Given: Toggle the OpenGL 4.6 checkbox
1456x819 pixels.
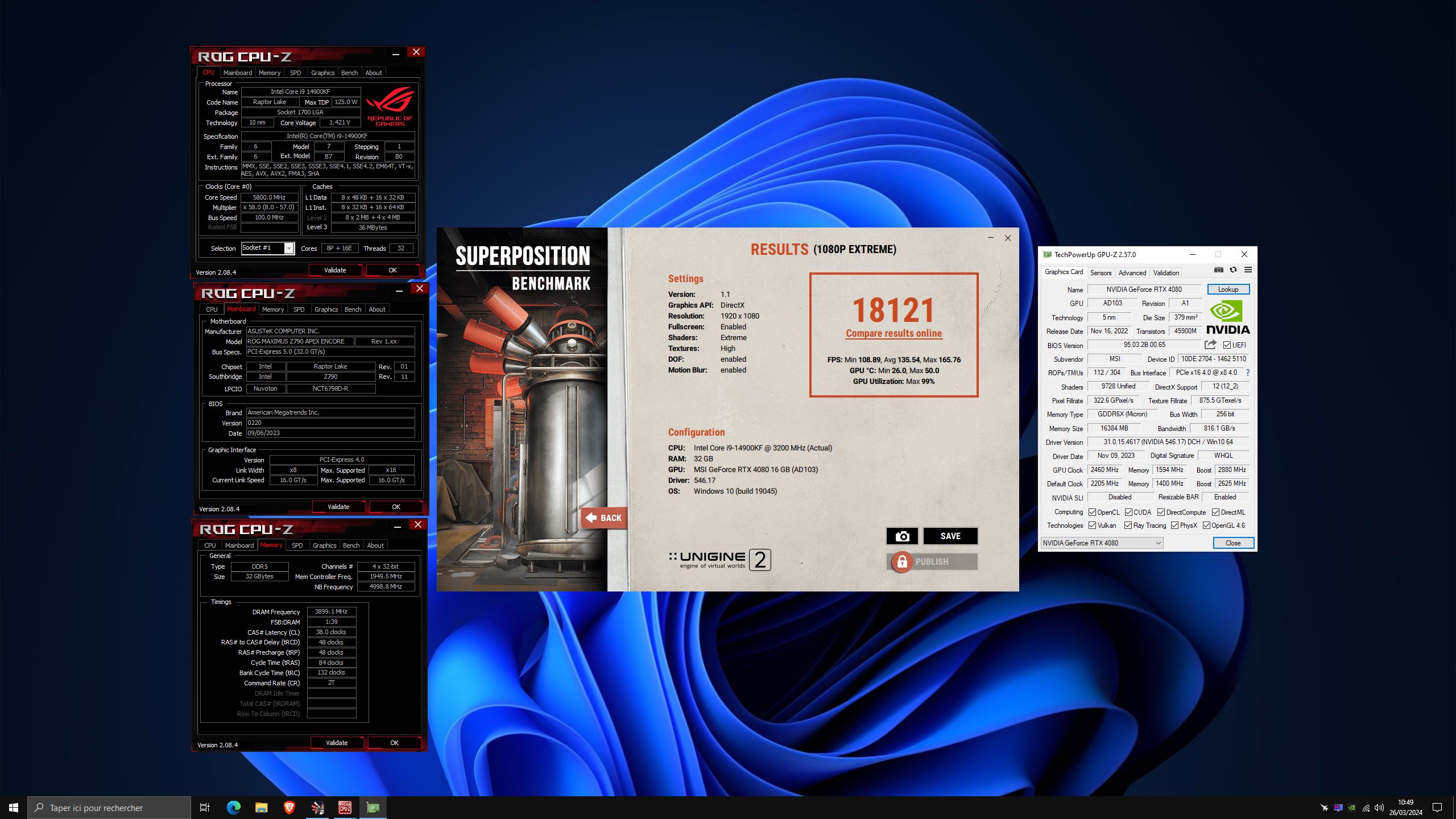Looking at the screenshot, I should 1206,526.
